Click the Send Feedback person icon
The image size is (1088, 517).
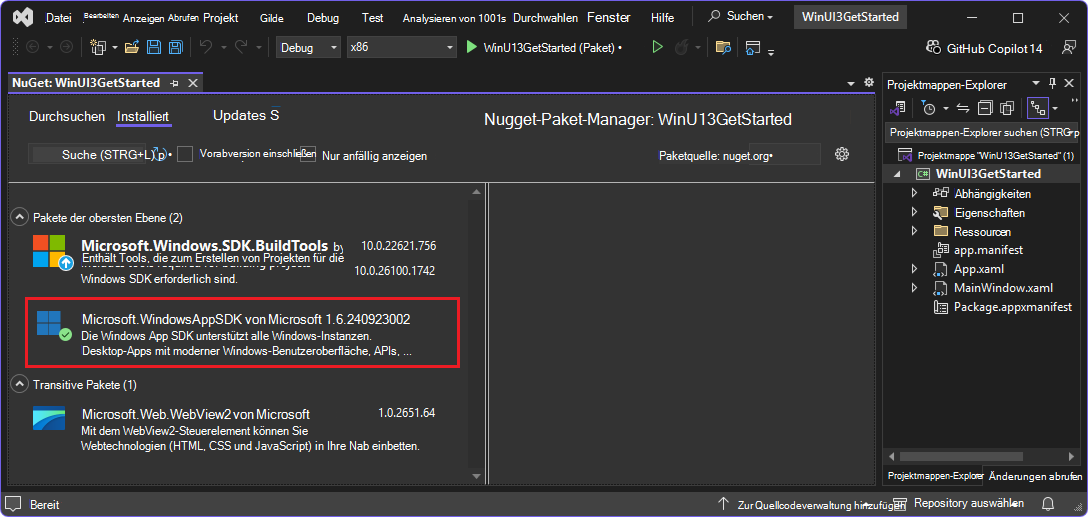click(1069, 48)
